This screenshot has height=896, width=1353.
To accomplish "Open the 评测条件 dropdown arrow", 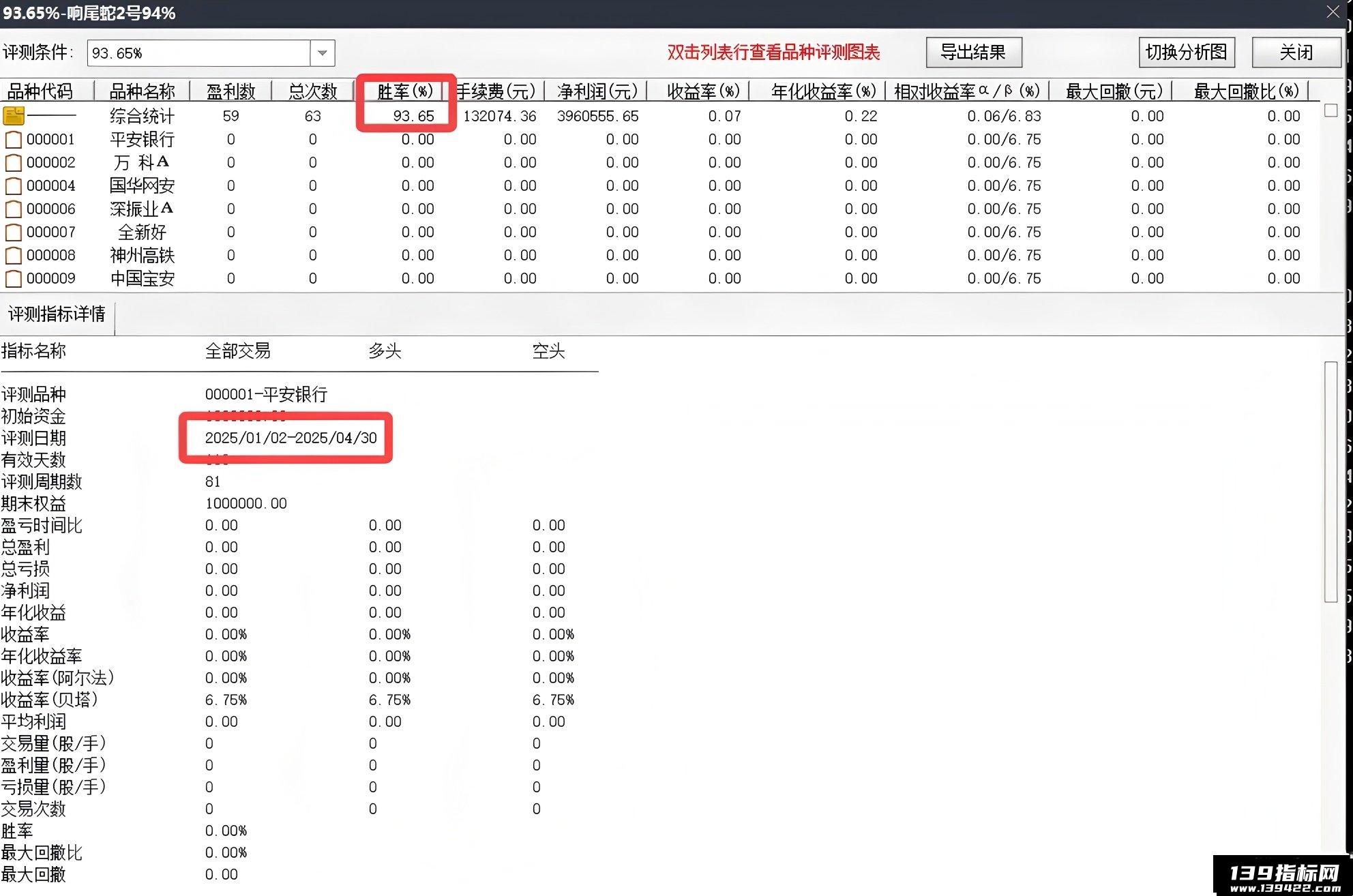I will (323, 53).
